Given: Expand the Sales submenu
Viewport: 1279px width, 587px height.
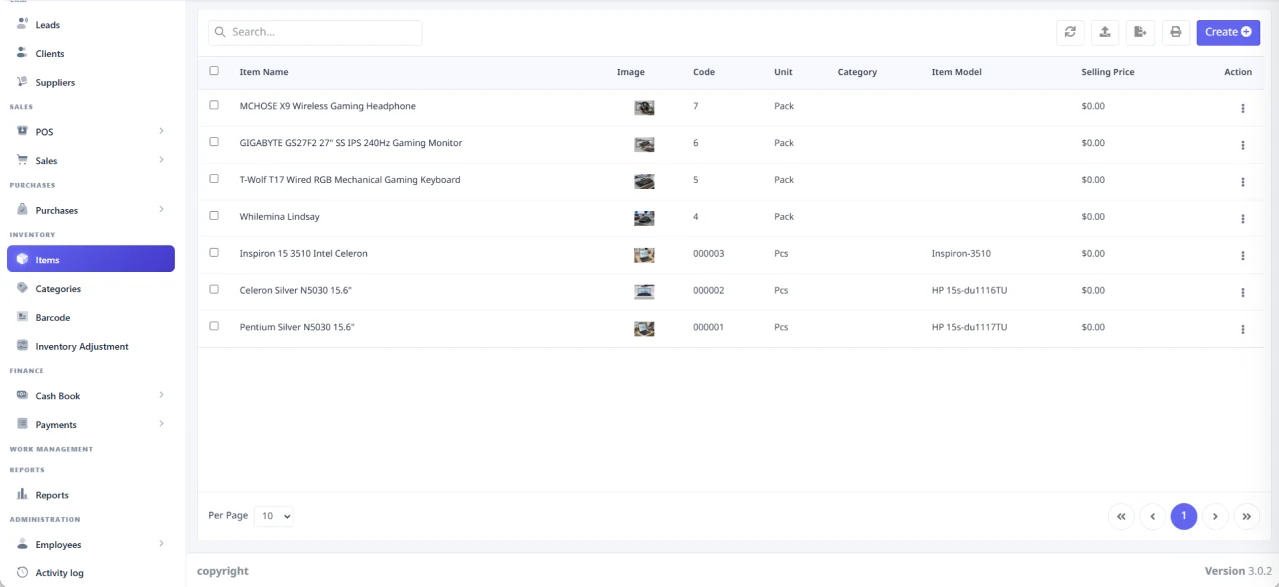Looking at the screenshot, I should tap(161, 160).
